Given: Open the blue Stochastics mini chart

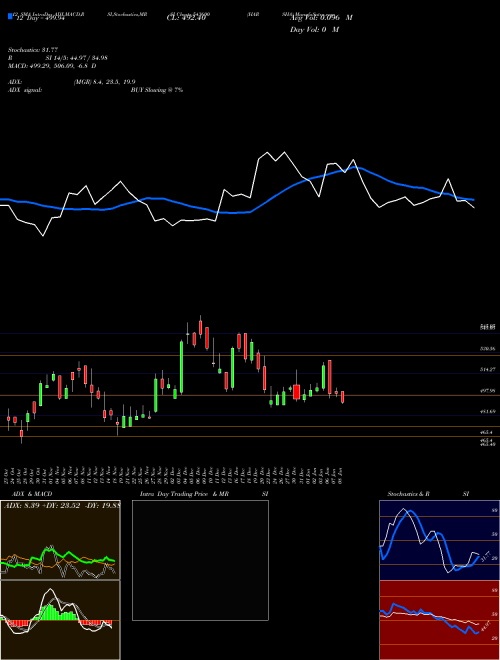Looking at the screenshot, I should click(440, 540).
